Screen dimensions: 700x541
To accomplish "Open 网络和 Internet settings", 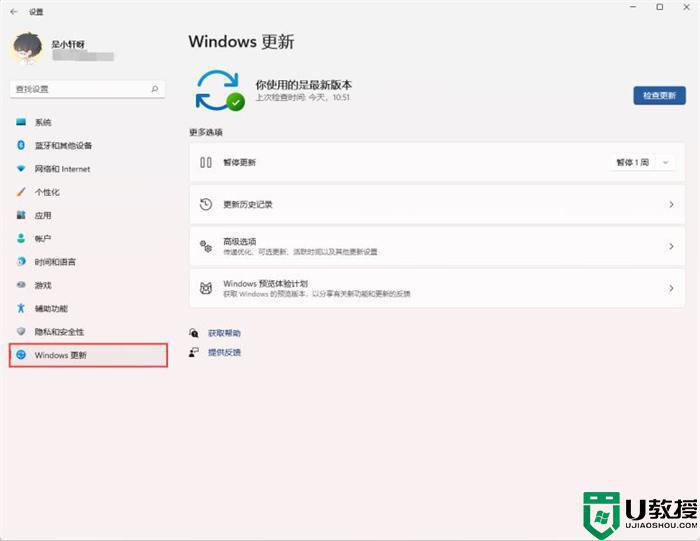I will pyautogui.click(x=88, y=169).
